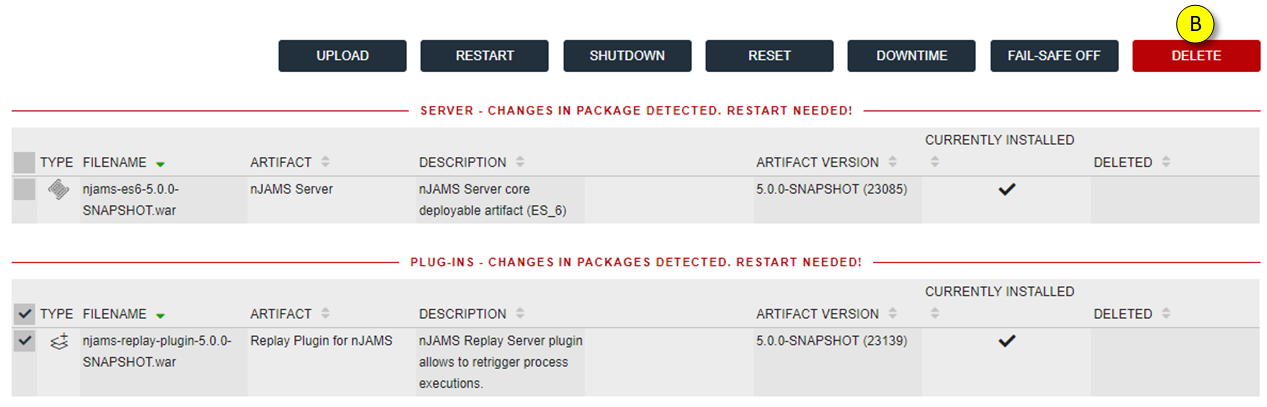The width and height of the screenshot is (1267, 407).
Task: Click the nJAMS Server type icon
Action: click(58, 189)
